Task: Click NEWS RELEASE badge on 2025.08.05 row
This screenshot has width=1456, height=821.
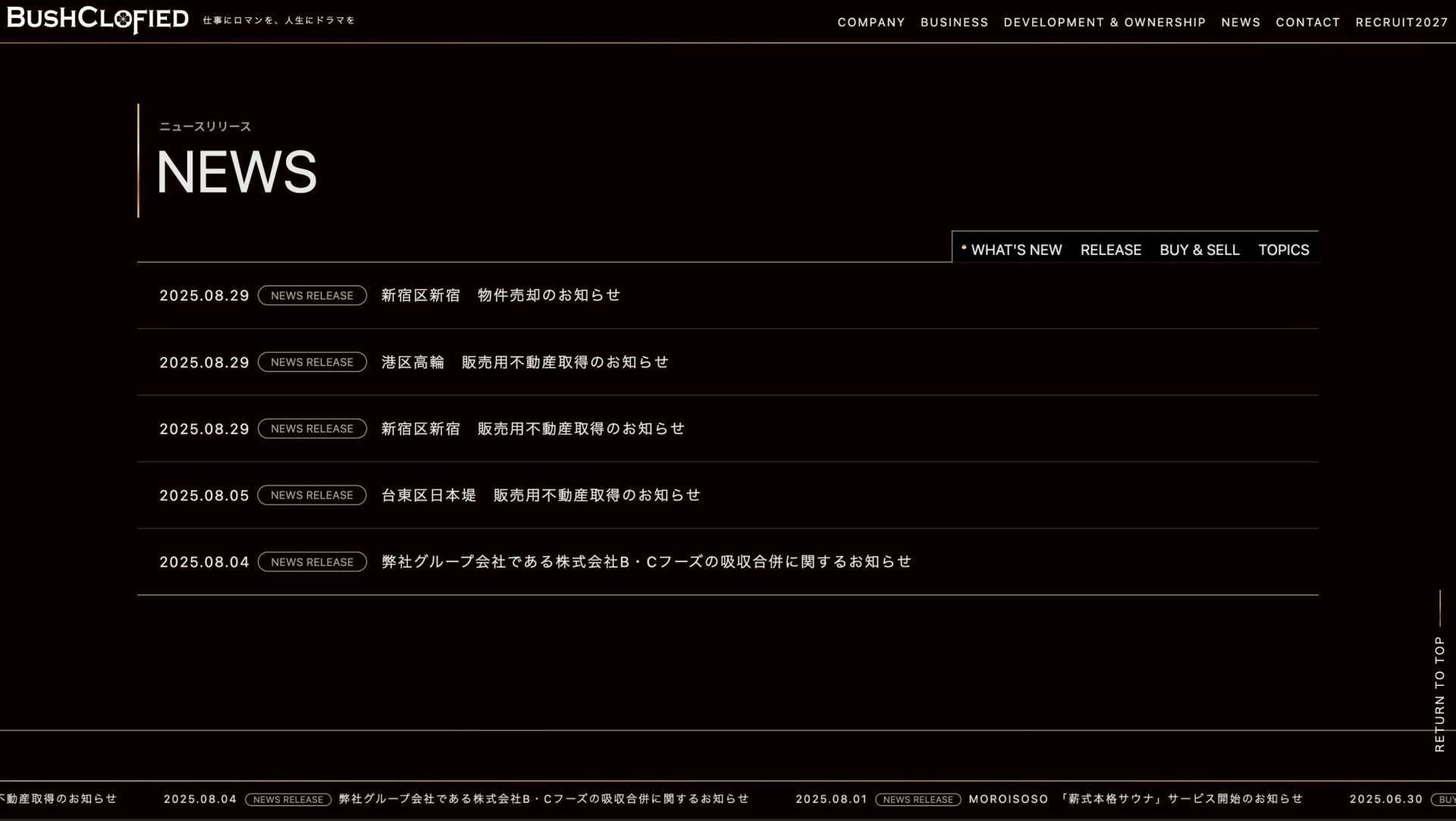Action: [x=312, y=495]
